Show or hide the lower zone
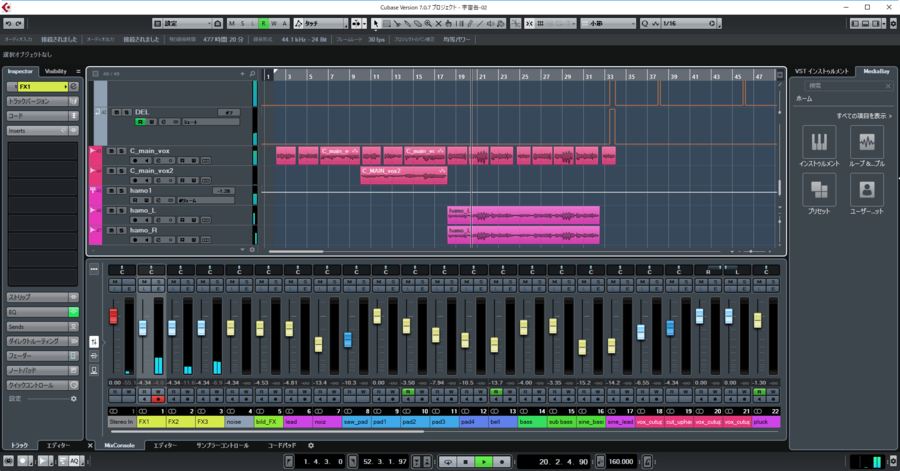The width and height of the screenshot is (900, 471). tap(866, 24)
